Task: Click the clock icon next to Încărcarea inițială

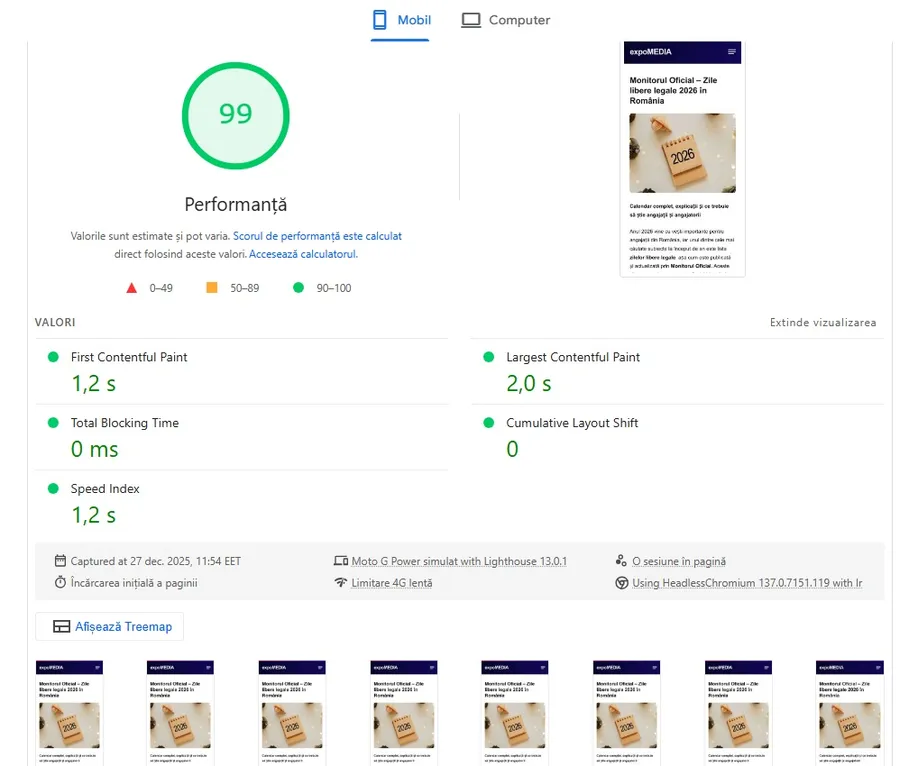Action: (59, 581)
